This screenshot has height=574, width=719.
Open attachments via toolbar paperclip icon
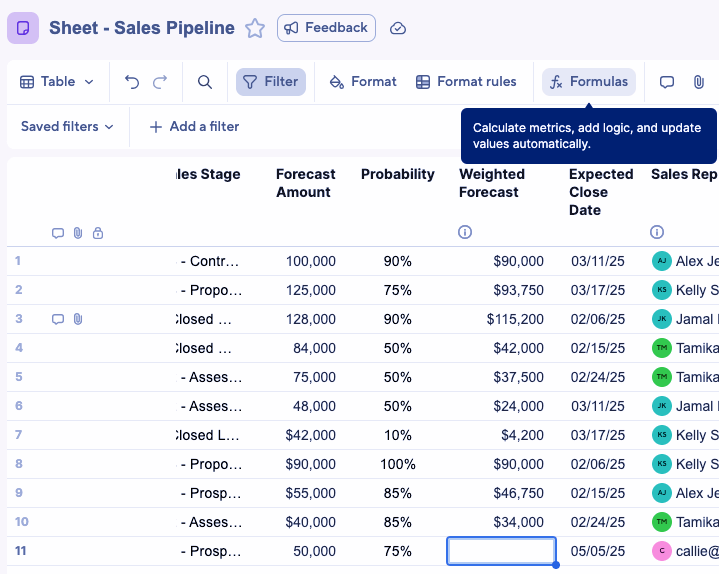point(698,82)
